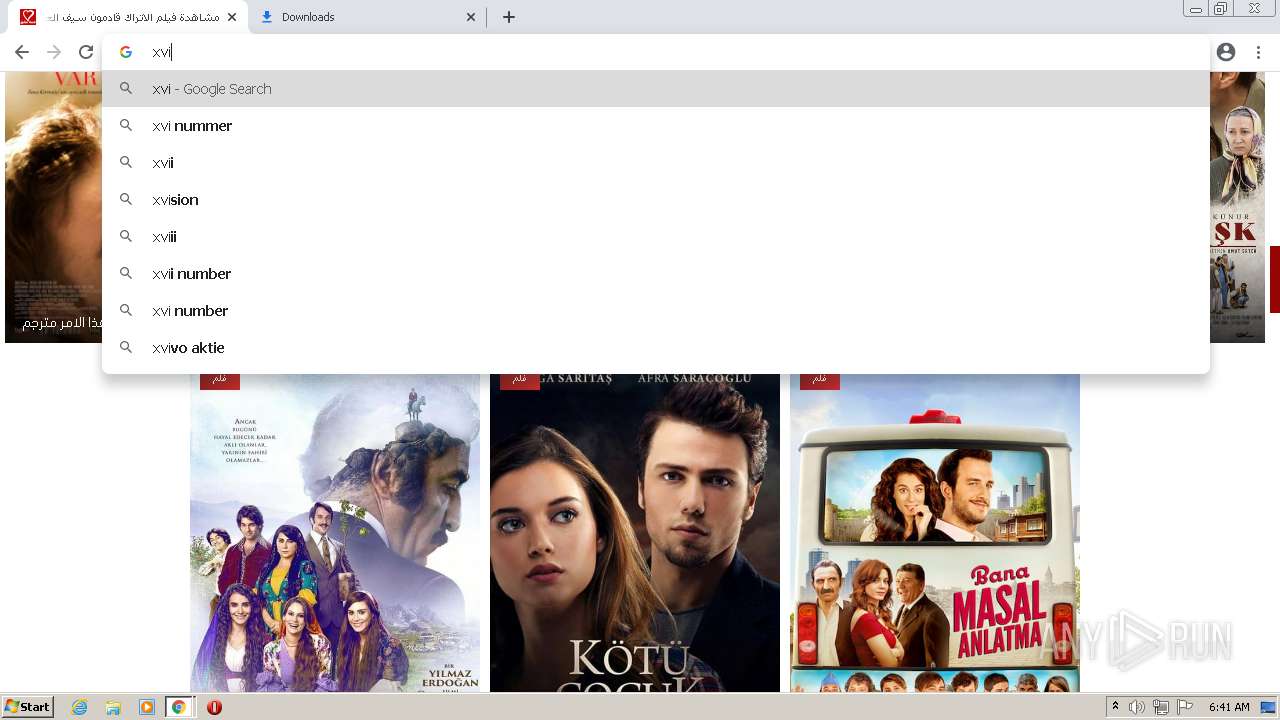
Task: Click red tag on Yilmaz Erdogan poster
Action: tap(220, 381)
